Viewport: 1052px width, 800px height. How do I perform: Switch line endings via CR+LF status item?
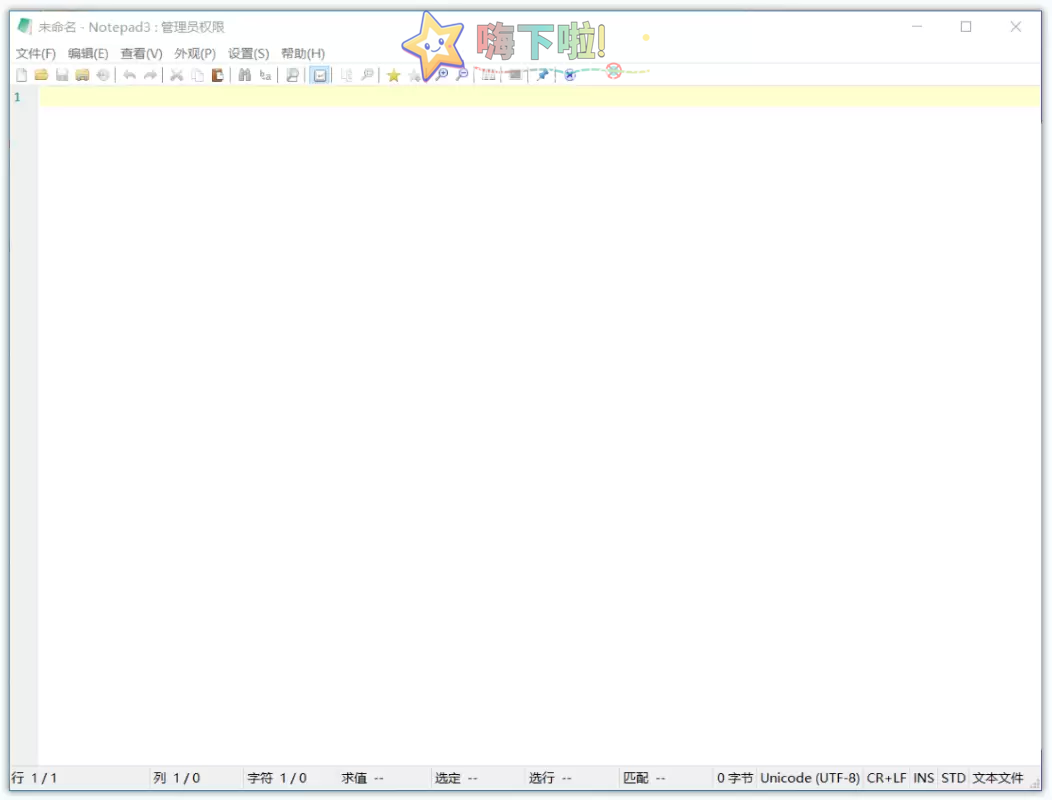(884, 777)
